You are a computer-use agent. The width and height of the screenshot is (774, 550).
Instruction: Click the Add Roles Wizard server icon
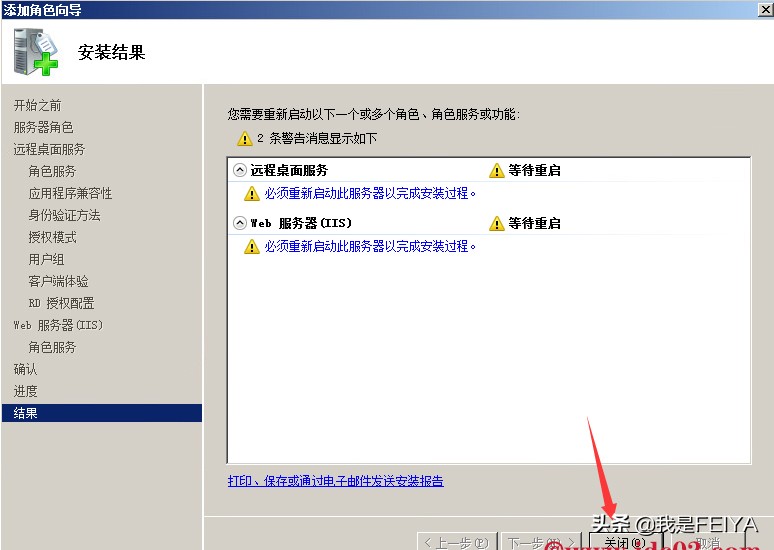click(36, 52)
